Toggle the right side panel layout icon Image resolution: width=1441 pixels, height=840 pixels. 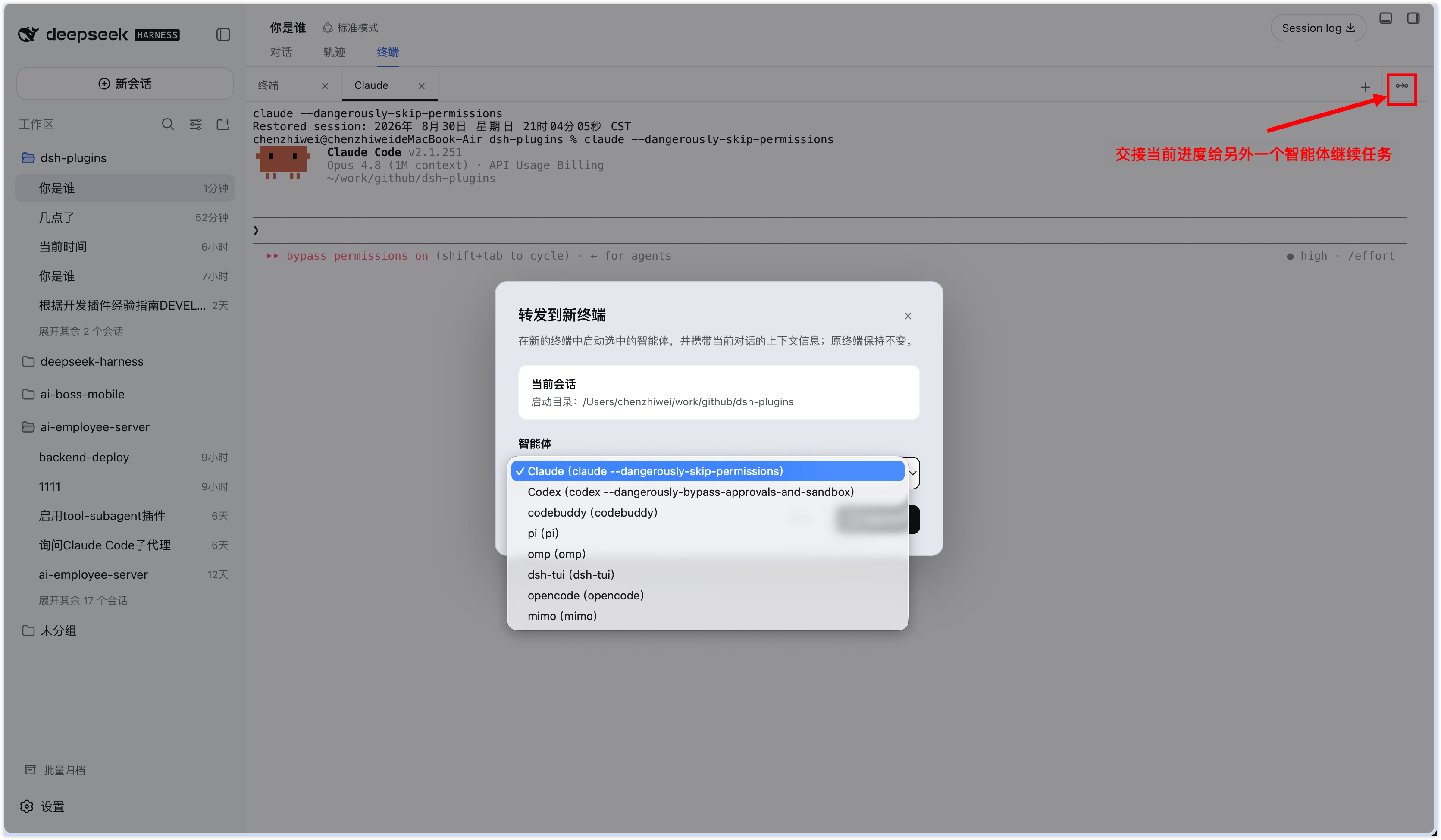pyautogui.click(x=1413, y=18)
